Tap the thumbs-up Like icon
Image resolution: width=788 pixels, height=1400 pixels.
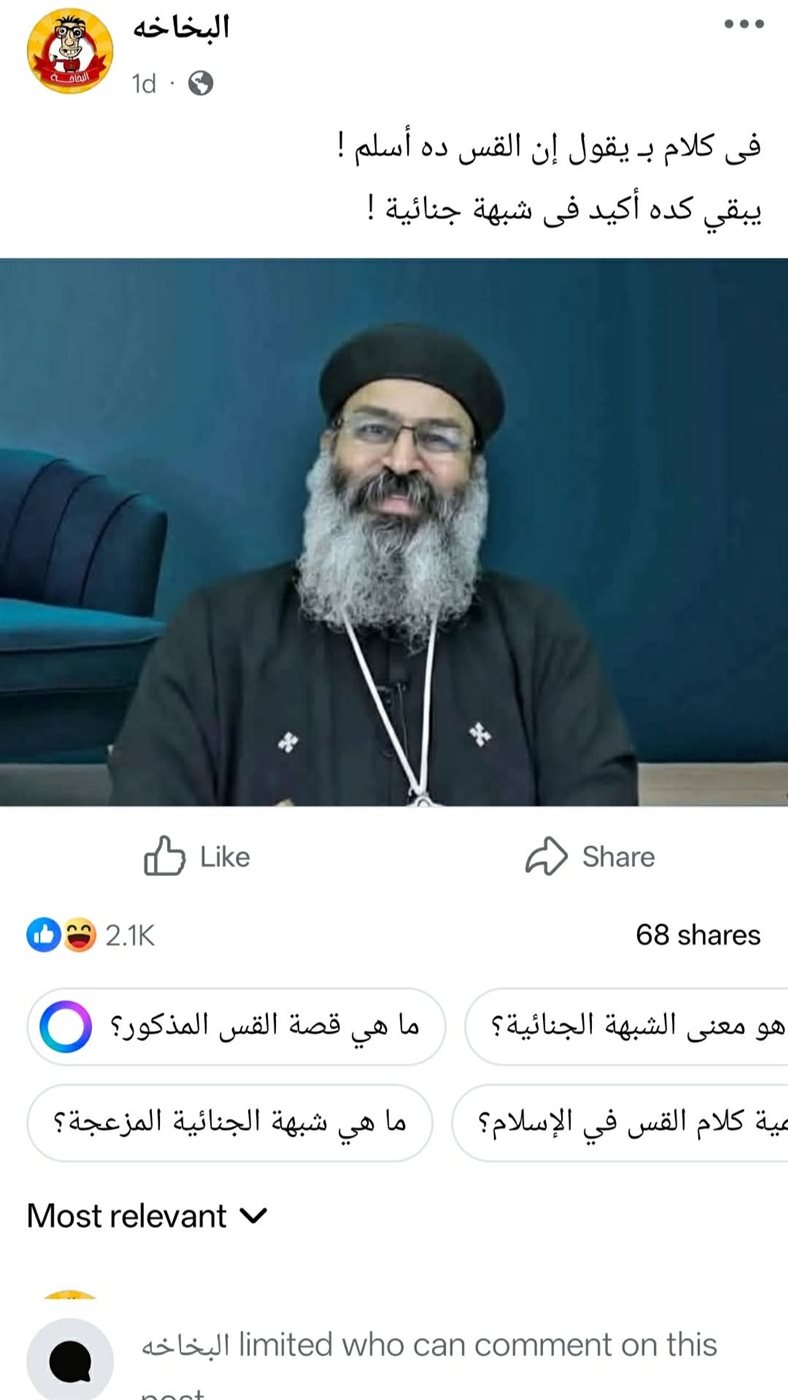pyautogui.click(x=165, y=857)
